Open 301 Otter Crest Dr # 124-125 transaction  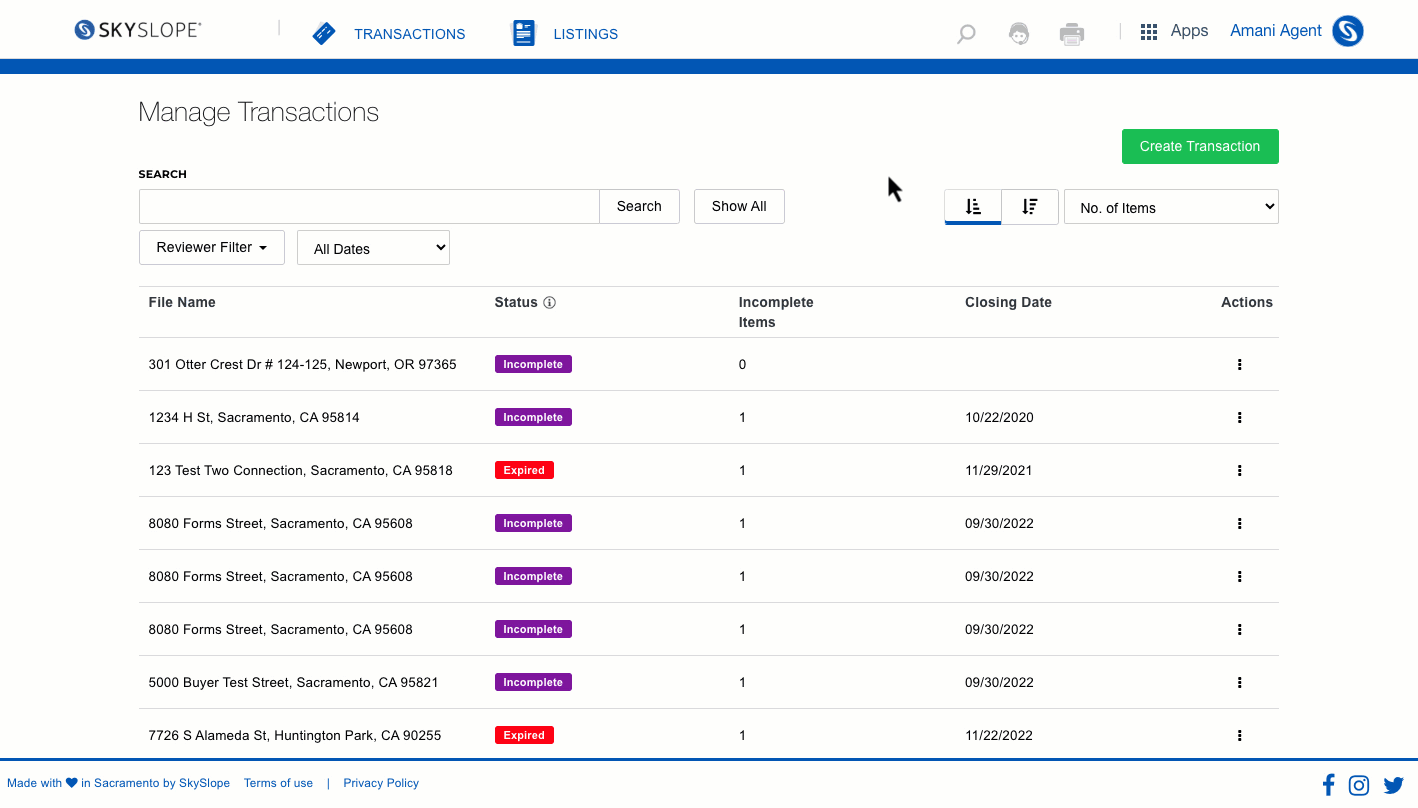[302, 365]
